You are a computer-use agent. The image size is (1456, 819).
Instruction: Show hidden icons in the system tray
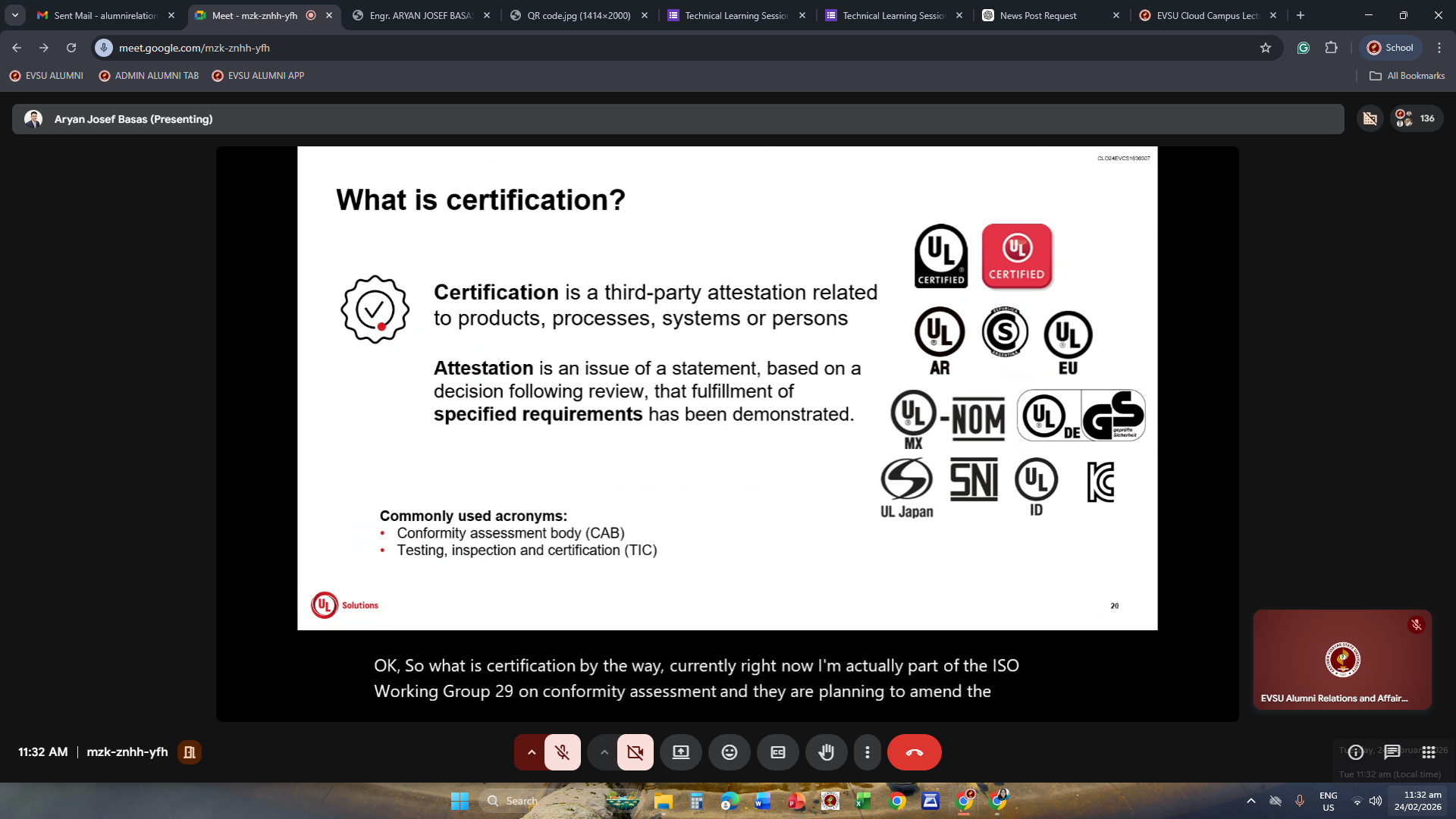click(1250, 801)
